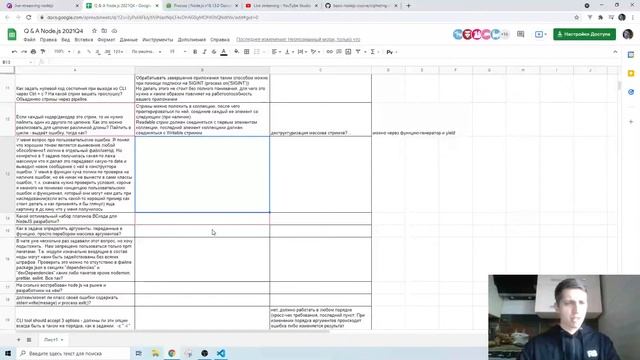Screen dimensions: 640x360
Task: Open the filter dropdown
Action: point(360,52)
